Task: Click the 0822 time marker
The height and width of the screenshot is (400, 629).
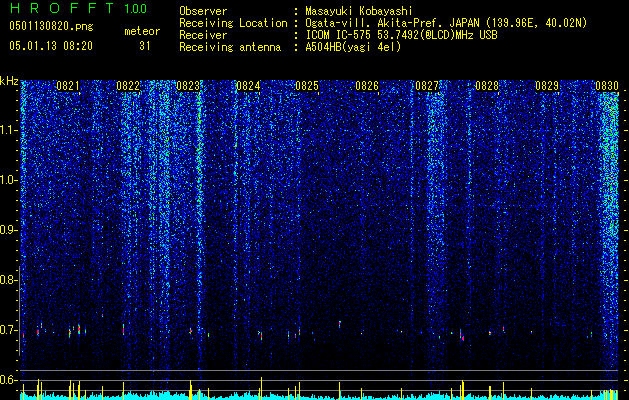Action: coord(128,86)
